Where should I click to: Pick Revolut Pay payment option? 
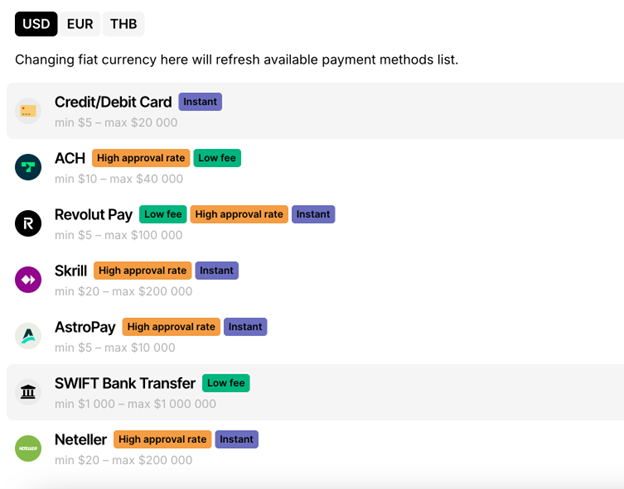click(x=94, y=214)
